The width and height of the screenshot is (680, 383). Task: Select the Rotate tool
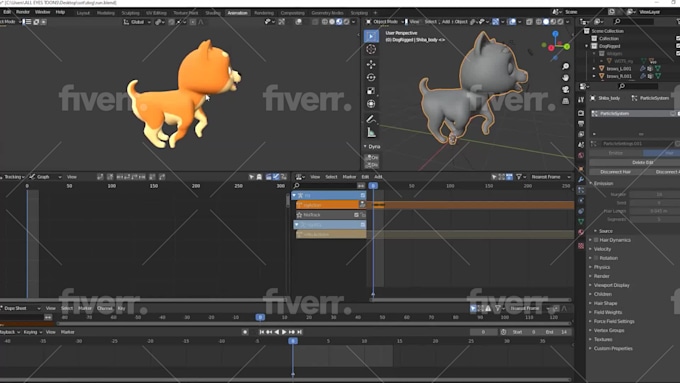click(x=371, y=78)
